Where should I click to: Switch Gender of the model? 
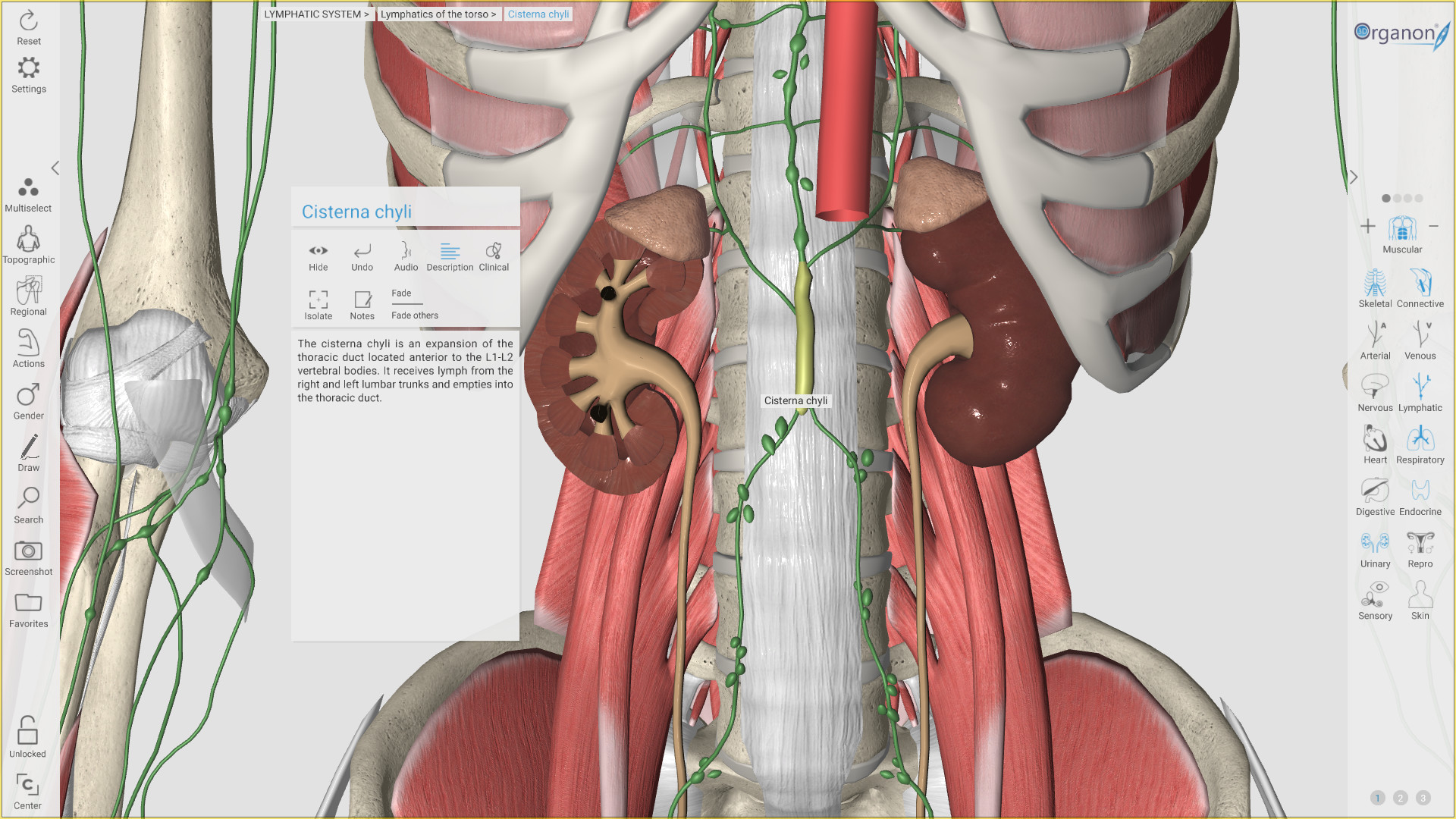coord(28,400)
